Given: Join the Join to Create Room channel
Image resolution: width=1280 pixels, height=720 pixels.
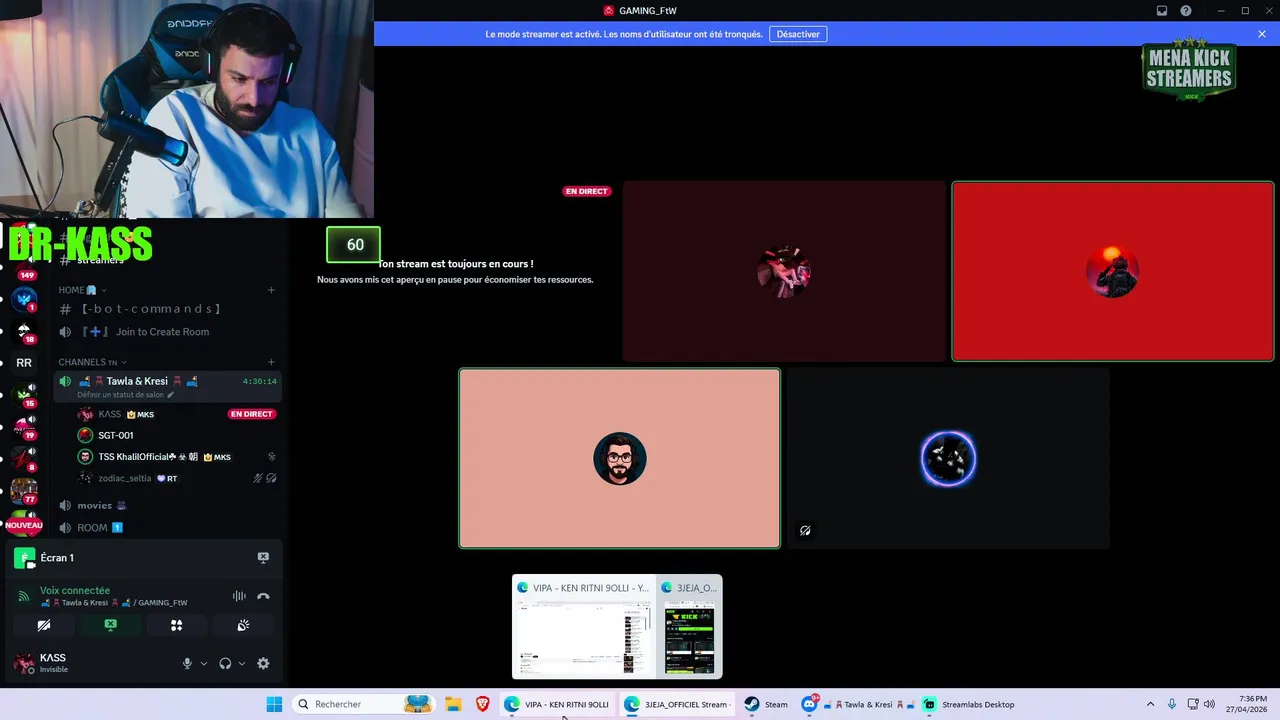Looking at the screenshot, I should click(x=167, y=332).
